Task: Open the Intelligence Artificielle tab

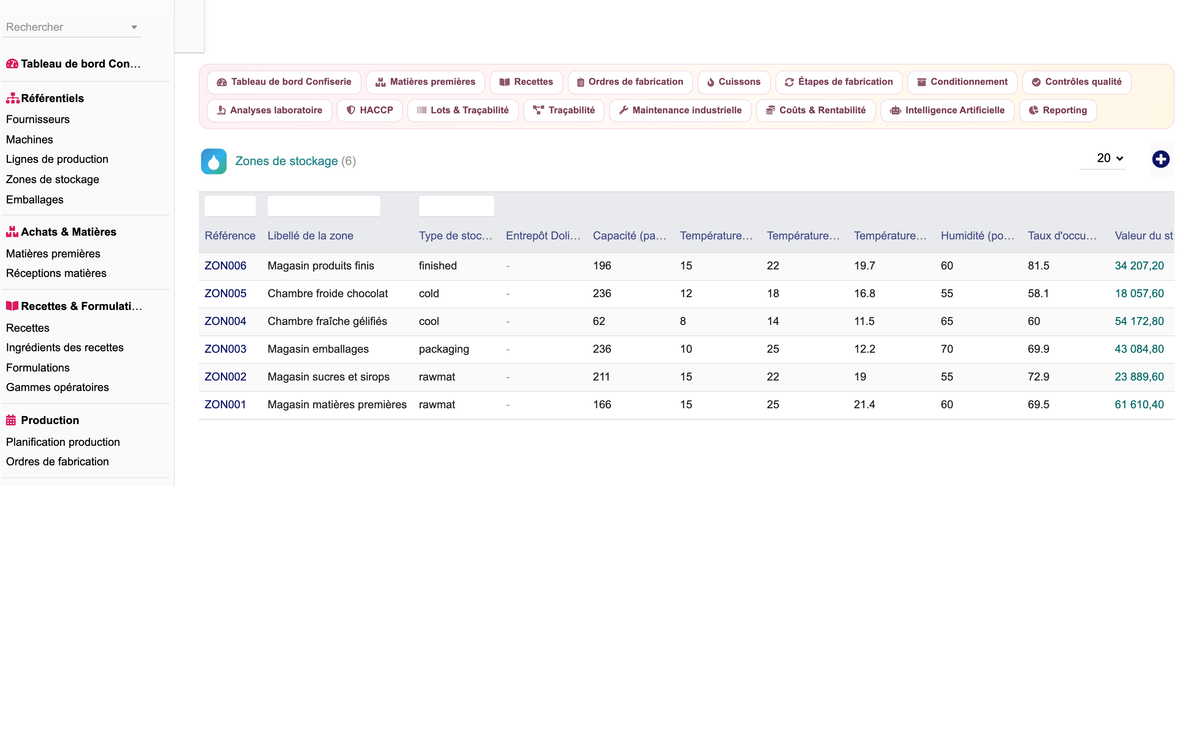Action: 947,110
